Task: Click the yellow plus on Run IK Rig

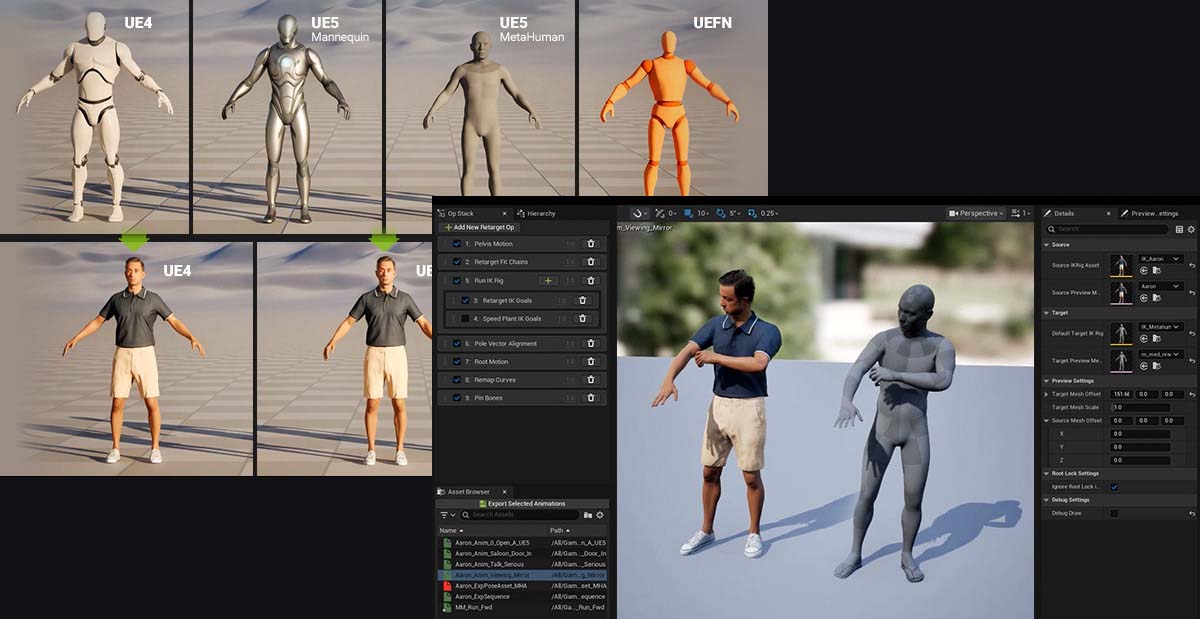Action: pos(547,281)
